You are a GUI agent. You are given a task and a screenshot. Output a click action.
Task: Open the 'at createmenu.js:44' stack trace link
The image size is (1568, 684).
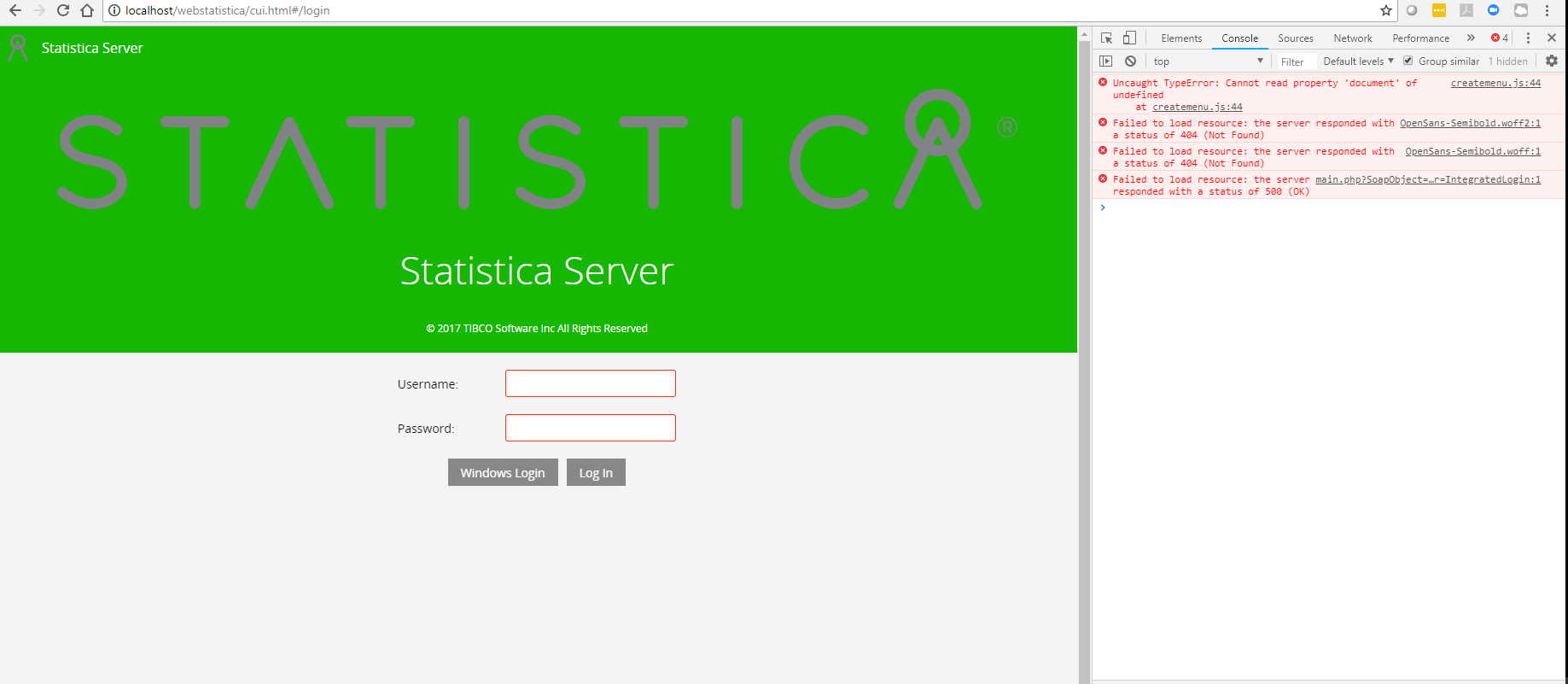(x=1198, y=107)
